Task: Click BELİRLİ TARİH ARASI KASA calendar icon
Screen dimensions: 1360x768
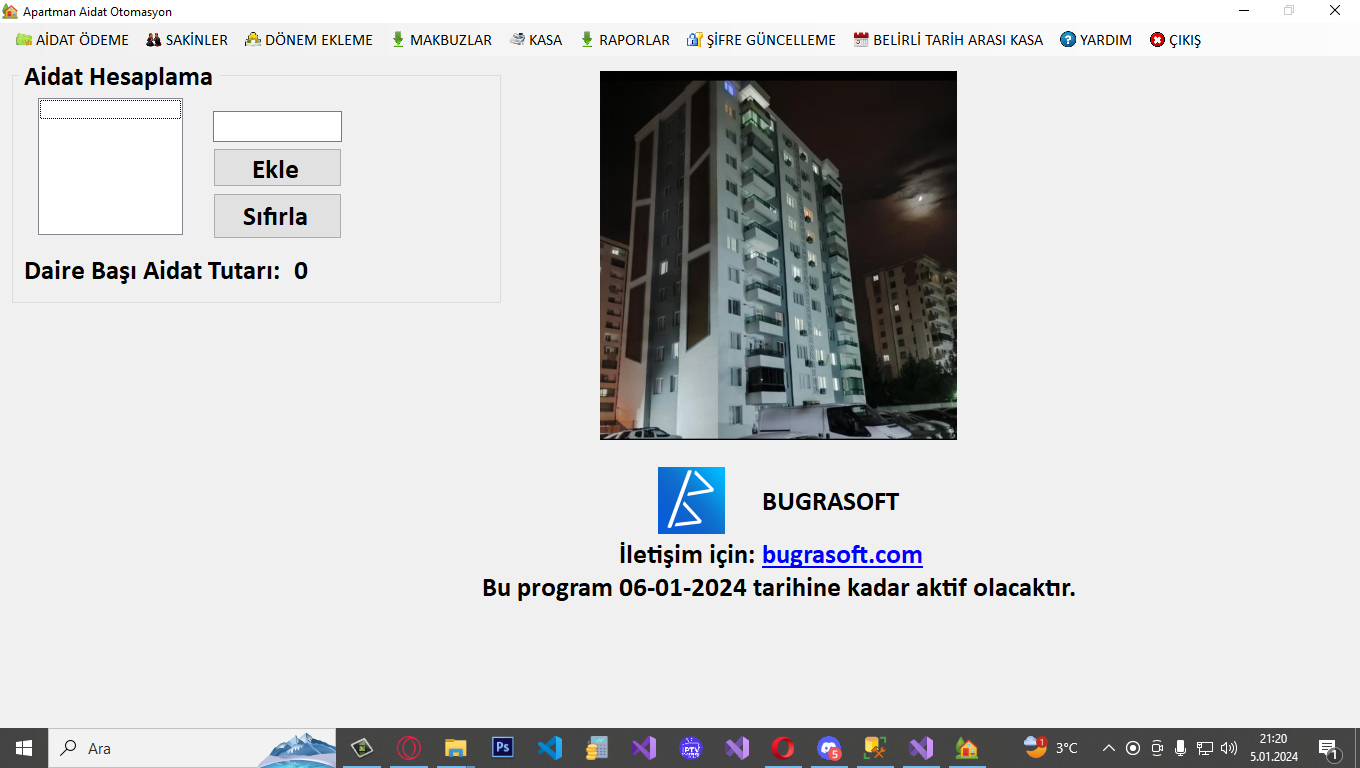Action: tap(861, 40)
